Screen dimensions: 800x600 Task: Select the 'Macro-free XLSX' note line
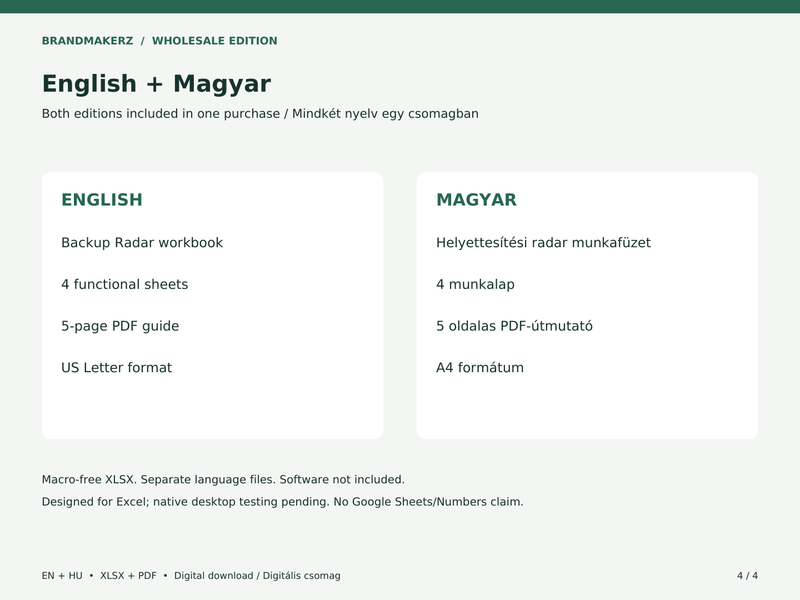(x=223, y=480)
